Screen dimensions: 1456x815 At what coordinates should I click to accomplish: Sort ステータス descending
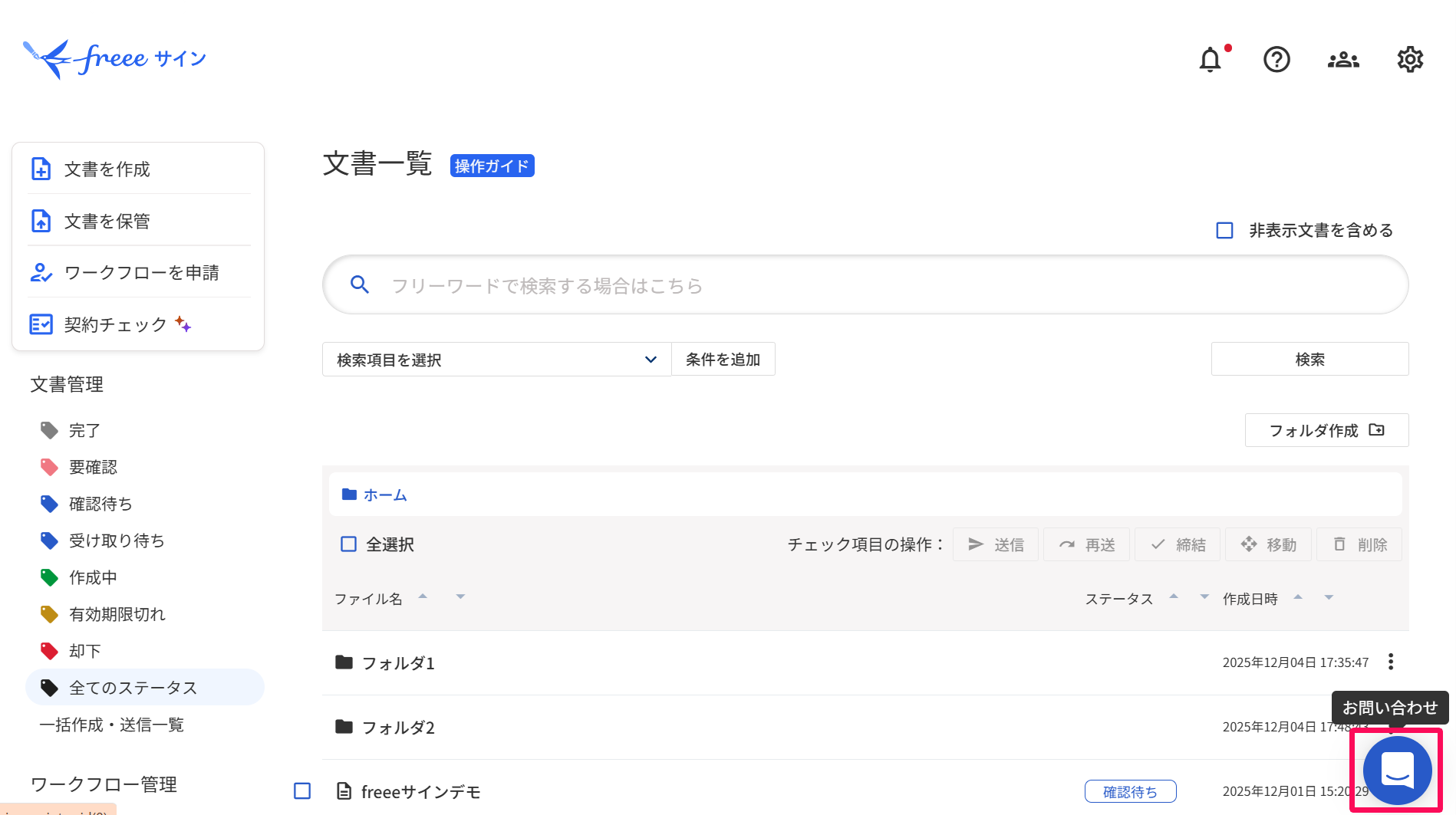tap(1204, 596)
